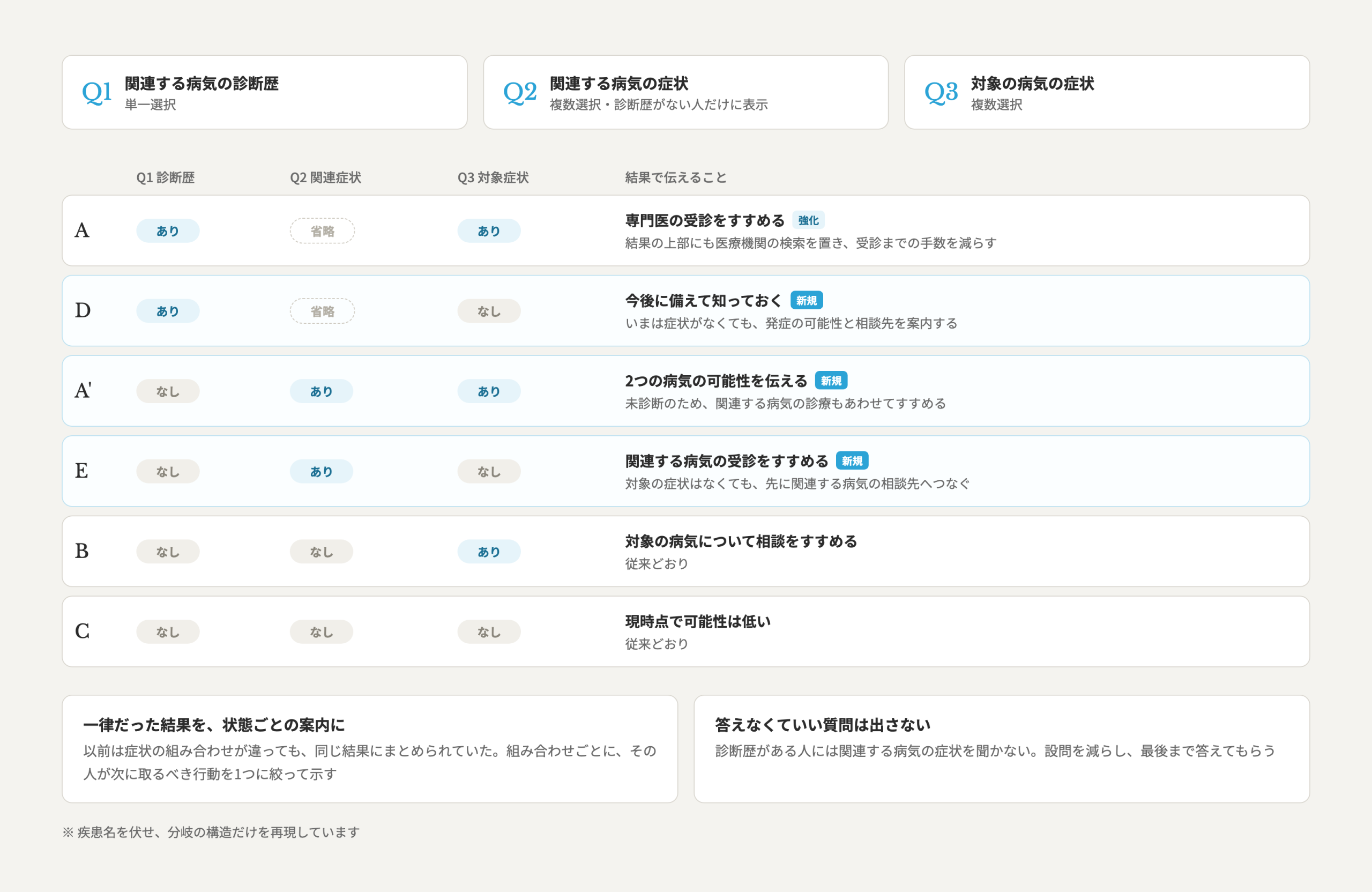Click the 結果で伝えること column header

676,177
